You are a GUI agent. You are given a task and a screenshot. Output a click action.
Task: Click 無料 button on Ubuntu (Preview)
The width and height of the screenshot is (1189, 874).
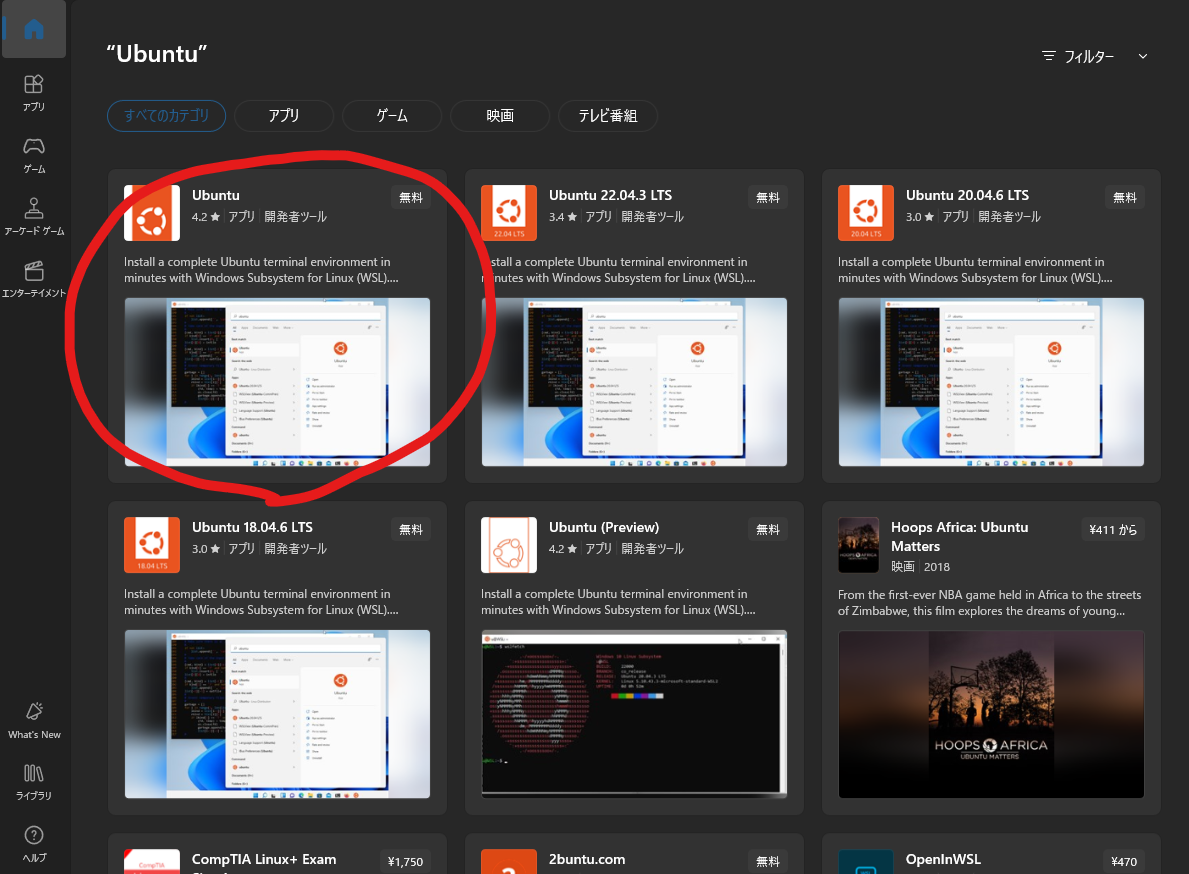(768, 529)
